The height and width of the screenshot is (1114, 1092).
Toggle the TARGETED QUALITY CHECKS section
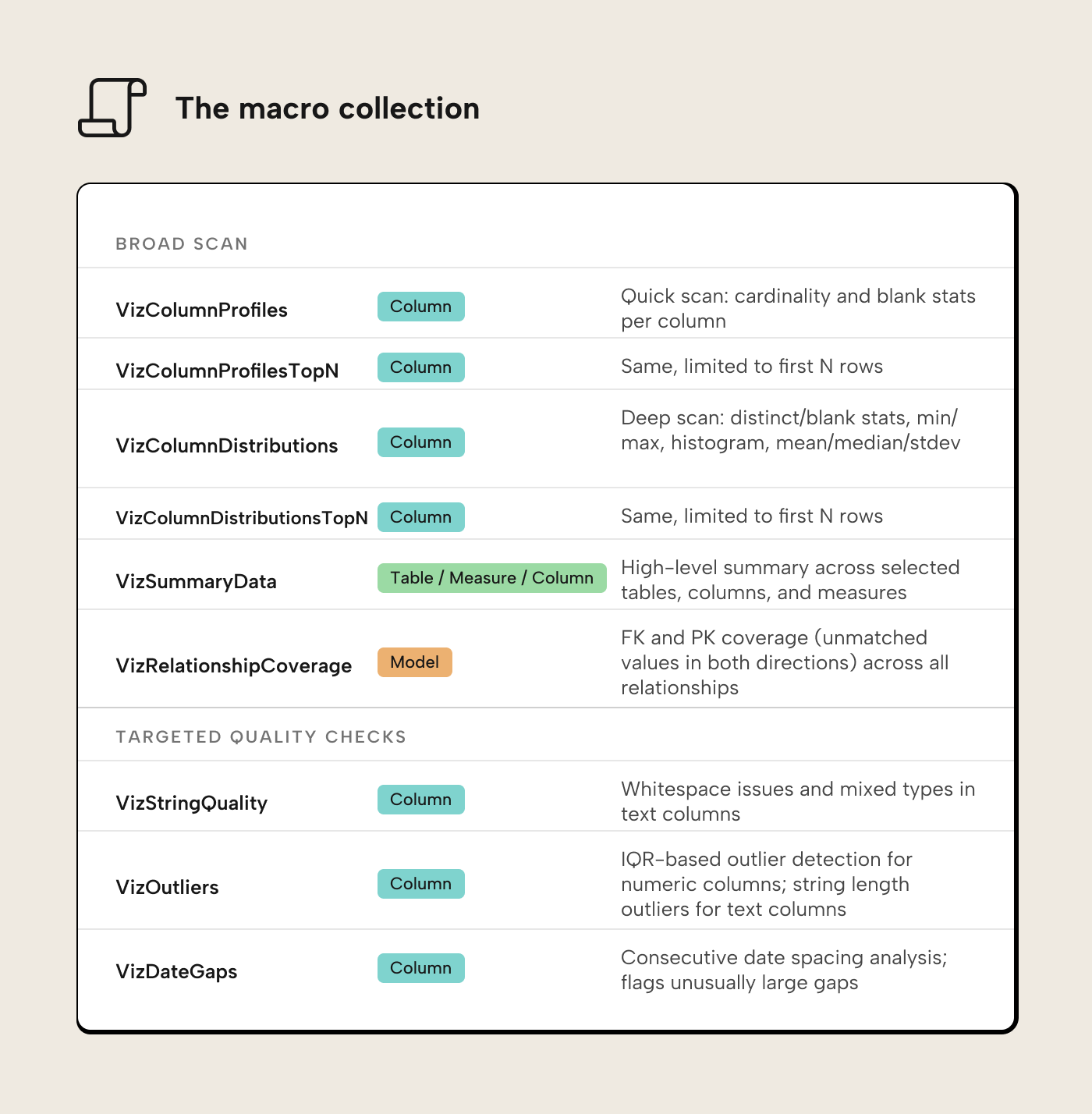click(261, 736)
